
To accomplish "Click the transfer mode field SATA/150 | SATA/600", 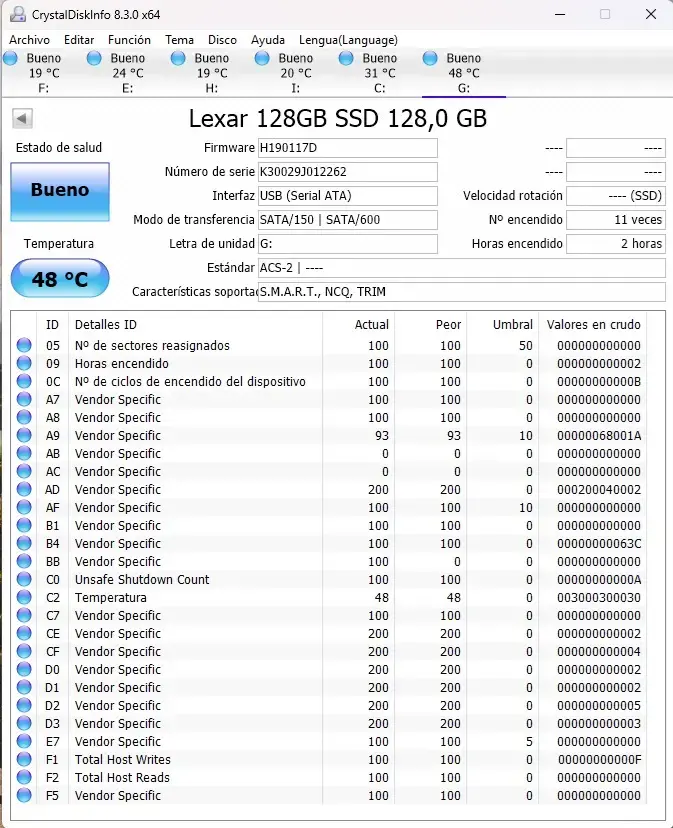I will click(348, 220).
